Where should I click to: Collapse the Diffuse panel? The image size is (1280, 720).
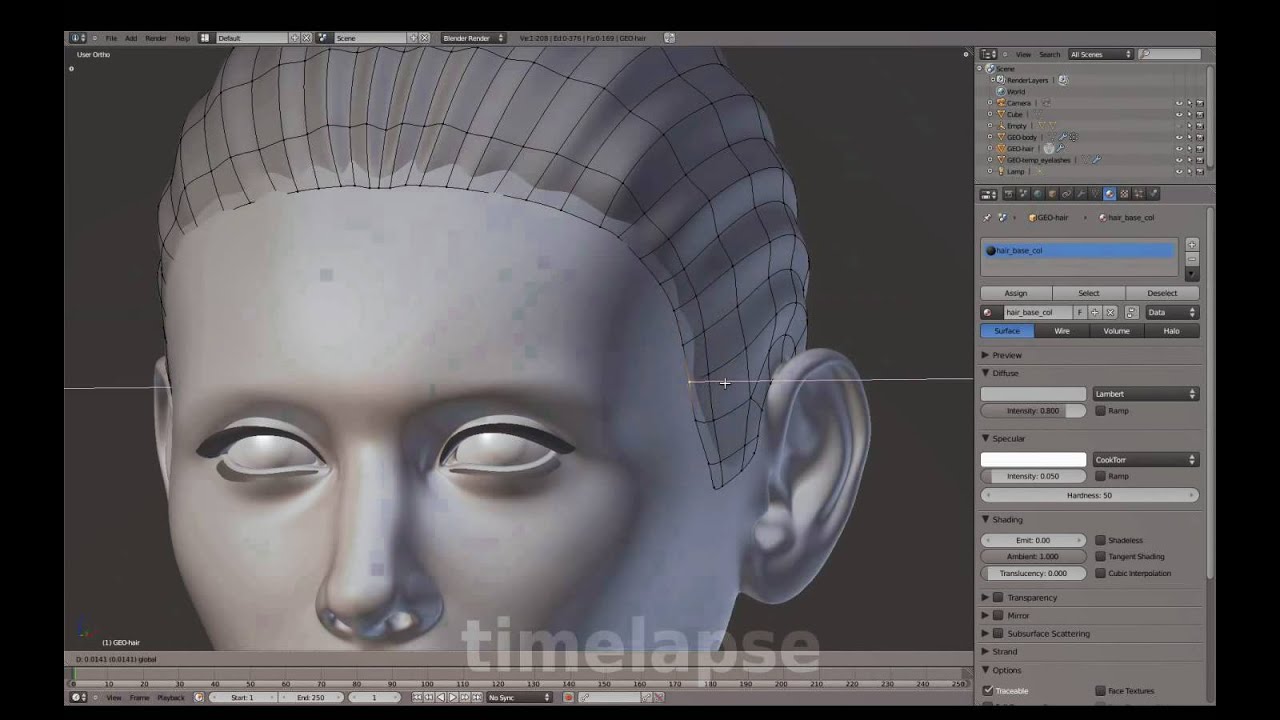[x=985, y=373]
